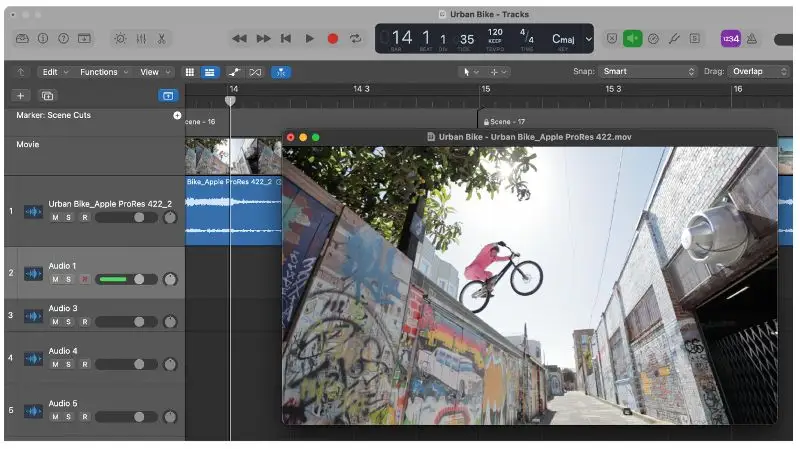Add a new track with plus button
Screen dimensions: 800x449
[21, 96]
